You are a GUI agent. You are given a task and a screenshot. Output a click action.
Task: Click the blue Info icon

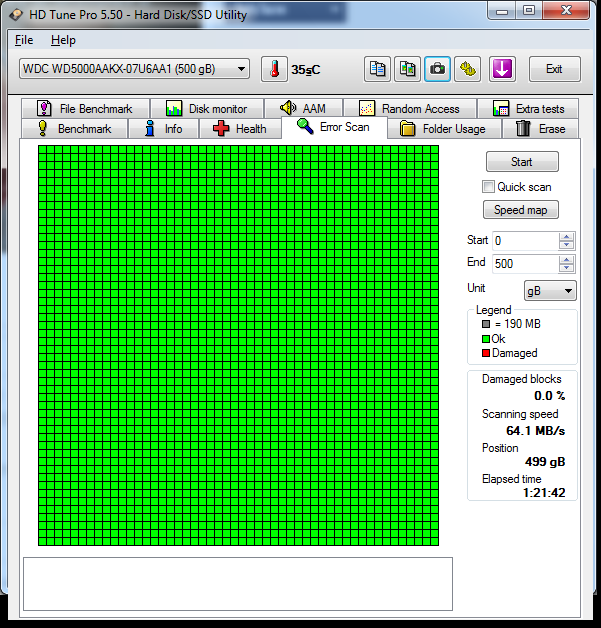point(150,129)
